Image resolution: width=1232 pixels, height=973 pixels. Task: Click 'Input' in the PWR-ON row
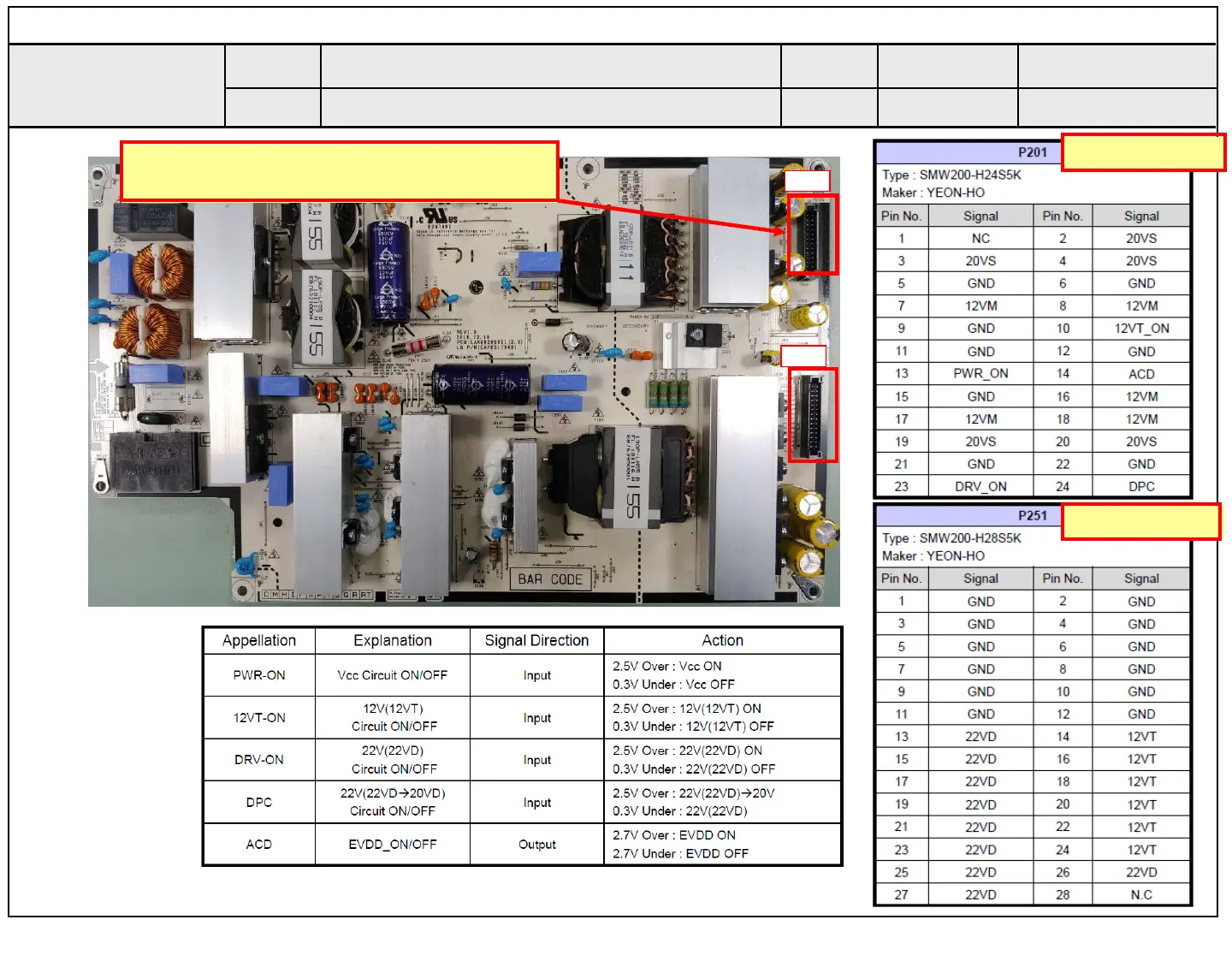coord(536,675)
